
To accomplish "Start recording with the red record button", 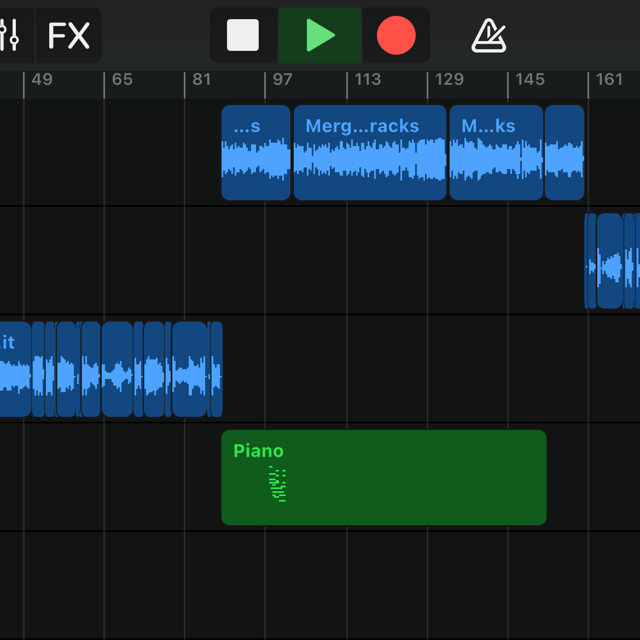I will pyautogui.click(x=396, y=35).
